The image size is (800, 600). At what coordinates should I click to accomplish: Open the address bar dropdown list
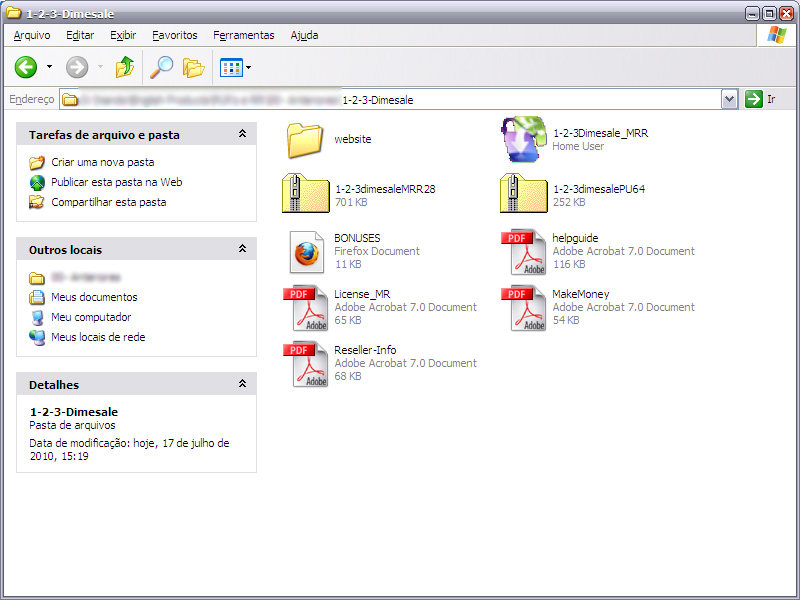729,99
